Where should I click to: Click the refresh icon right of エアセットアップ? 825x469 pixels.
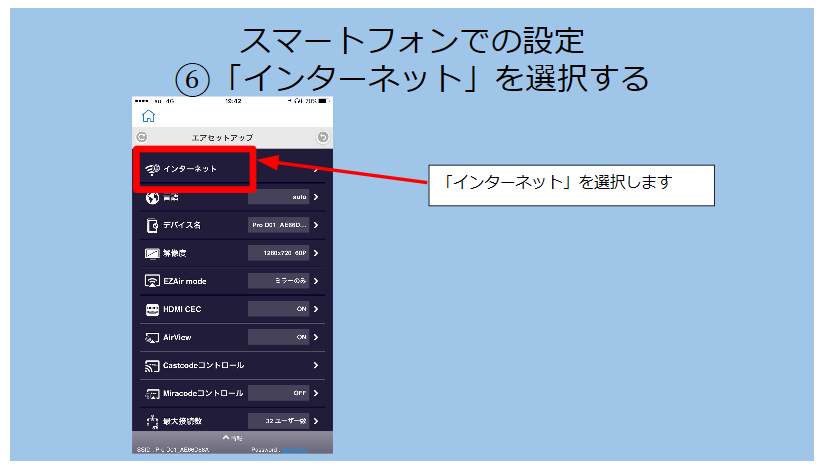[322, 136]
